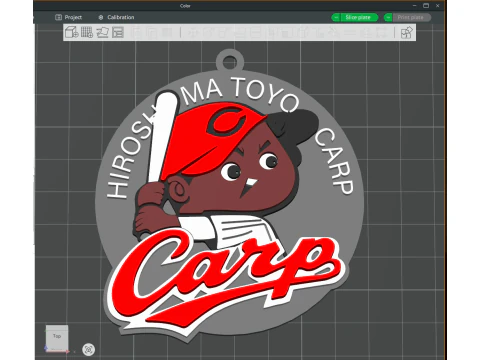Open the Print plate dropdown arrow
The width and height of the screenshot is (480, 360).
pos(388,17)
